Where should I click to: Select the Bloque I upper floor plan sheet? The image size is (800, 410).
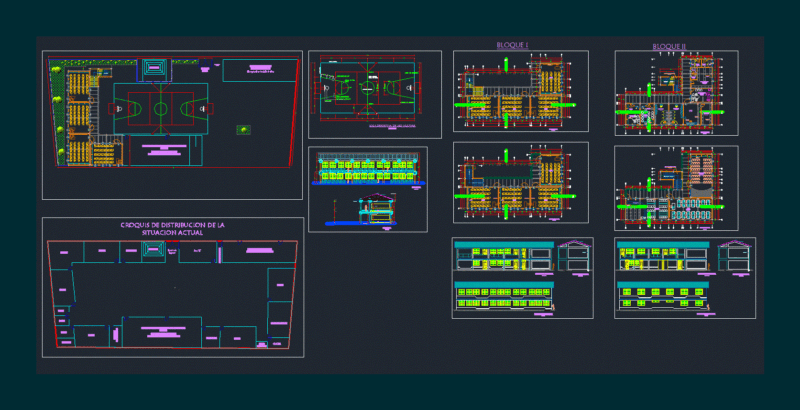[521, 91]
